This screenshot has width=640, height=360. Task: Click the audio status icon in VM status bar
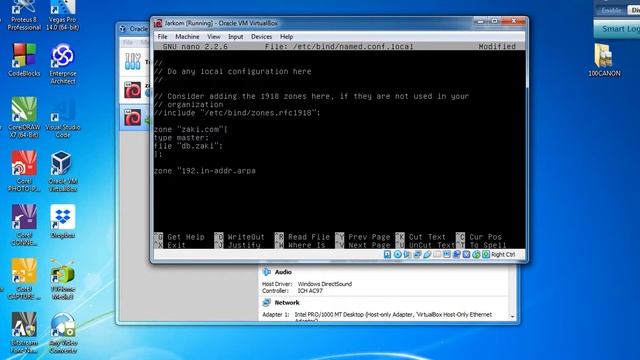(407, 254)
